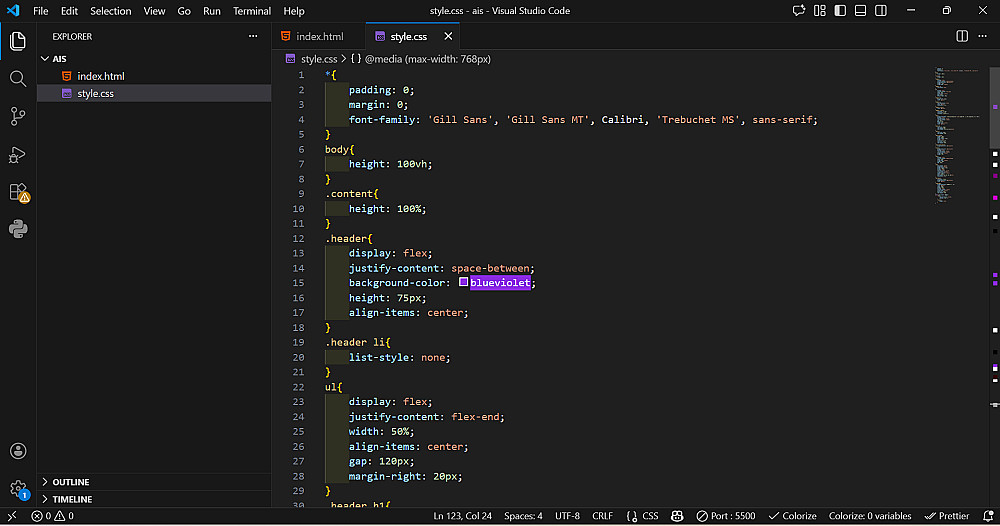Open the Search view in activity bar

[x=18, y=79]
